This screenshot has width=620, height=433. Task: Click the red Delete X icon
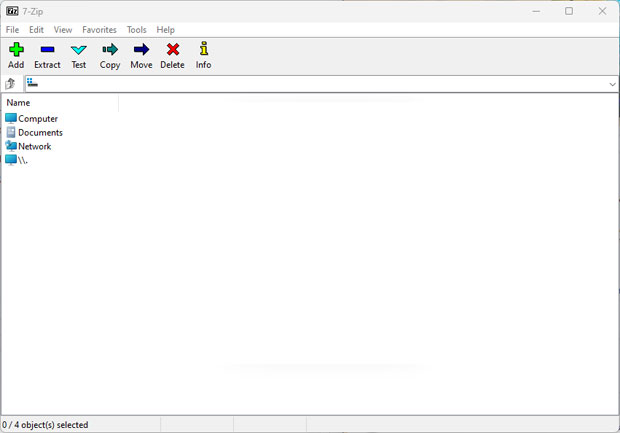pos(173,49)
